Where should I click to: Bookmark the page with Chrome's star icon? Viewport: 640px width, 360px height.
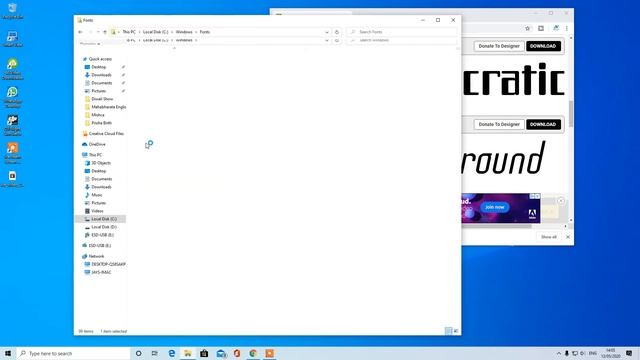(x=527, y=28)
